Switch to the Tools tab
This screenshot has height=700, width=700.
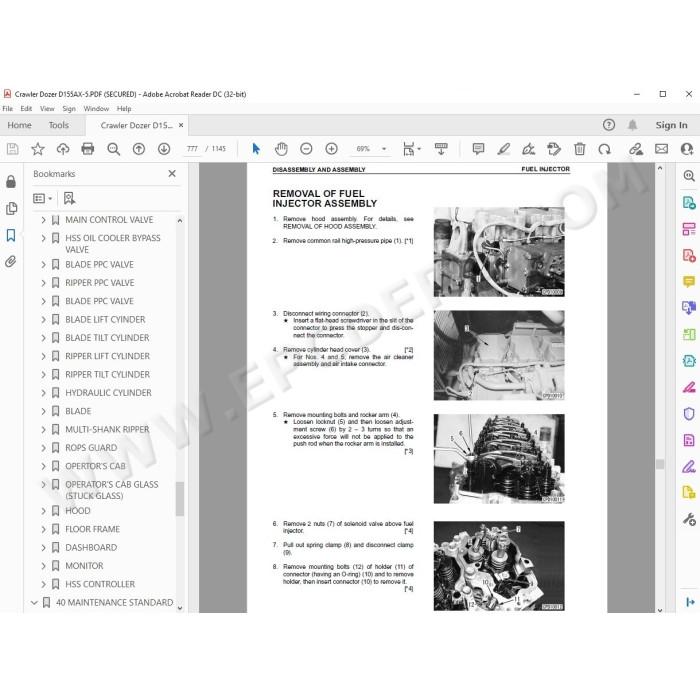(58, 125)
